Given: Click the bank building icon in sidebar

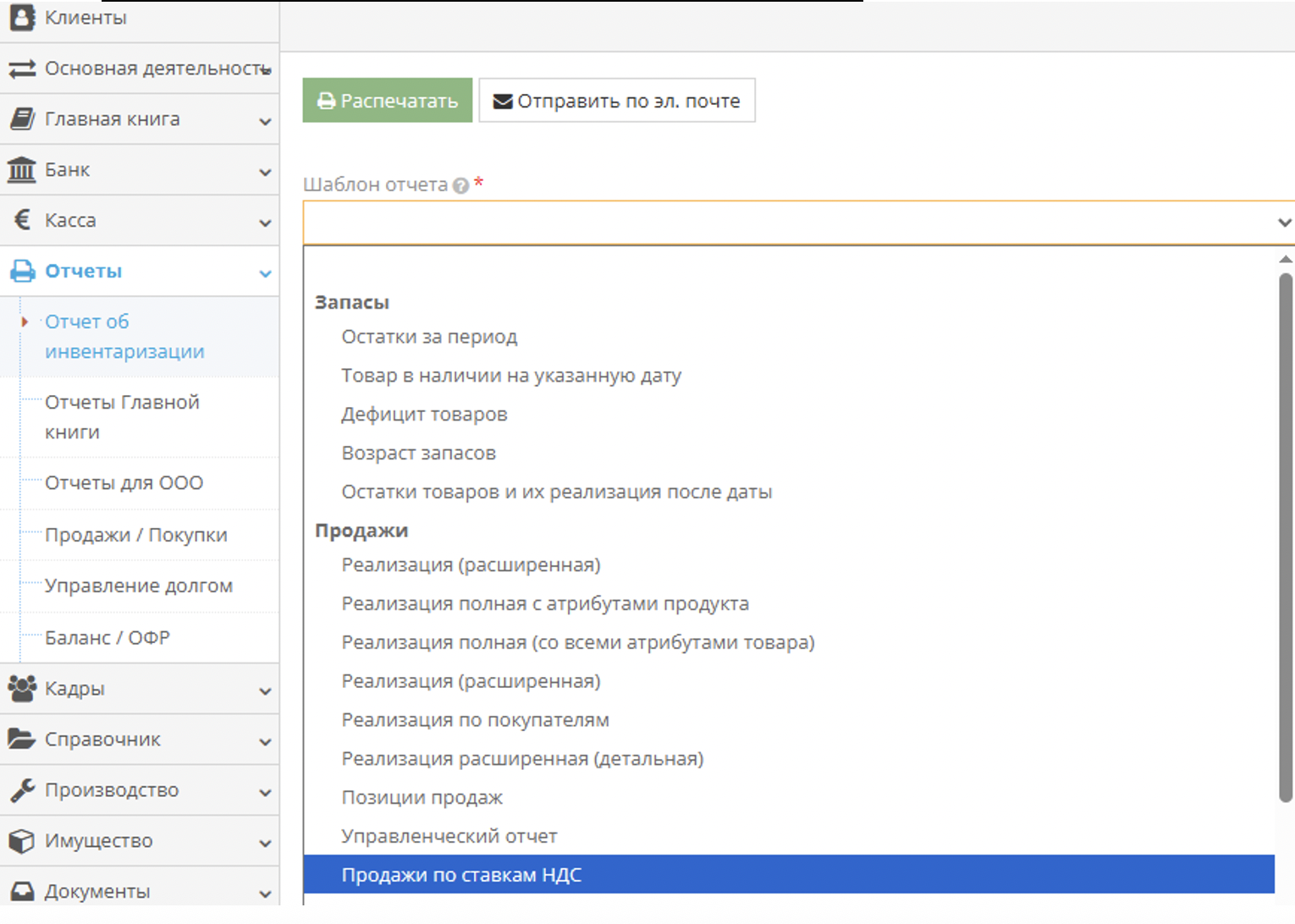Looking at the screenshot, I should tap(22, 170).
